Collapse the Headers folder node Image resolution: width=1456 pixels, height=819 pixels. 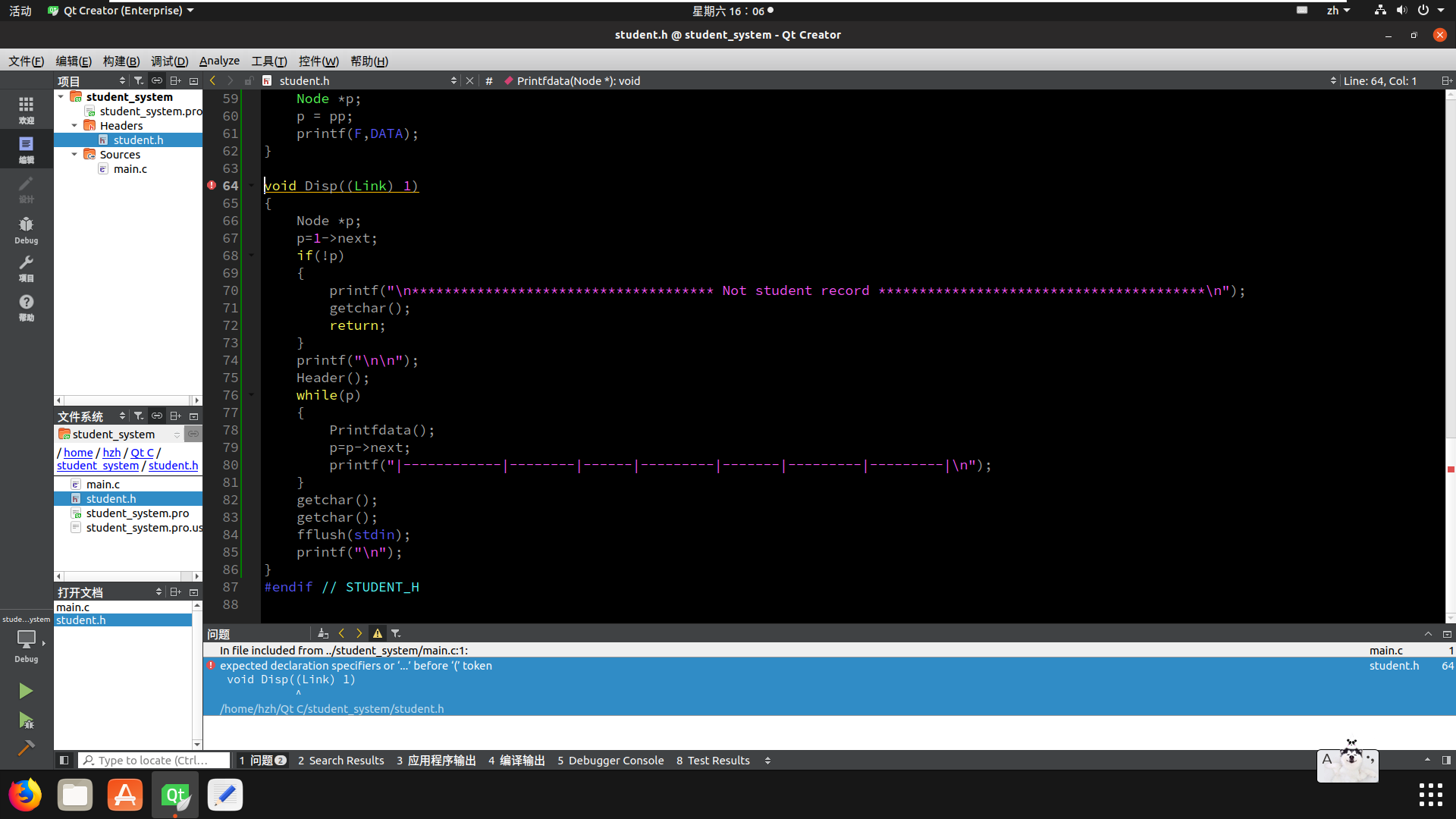click(x=74, y=125)
